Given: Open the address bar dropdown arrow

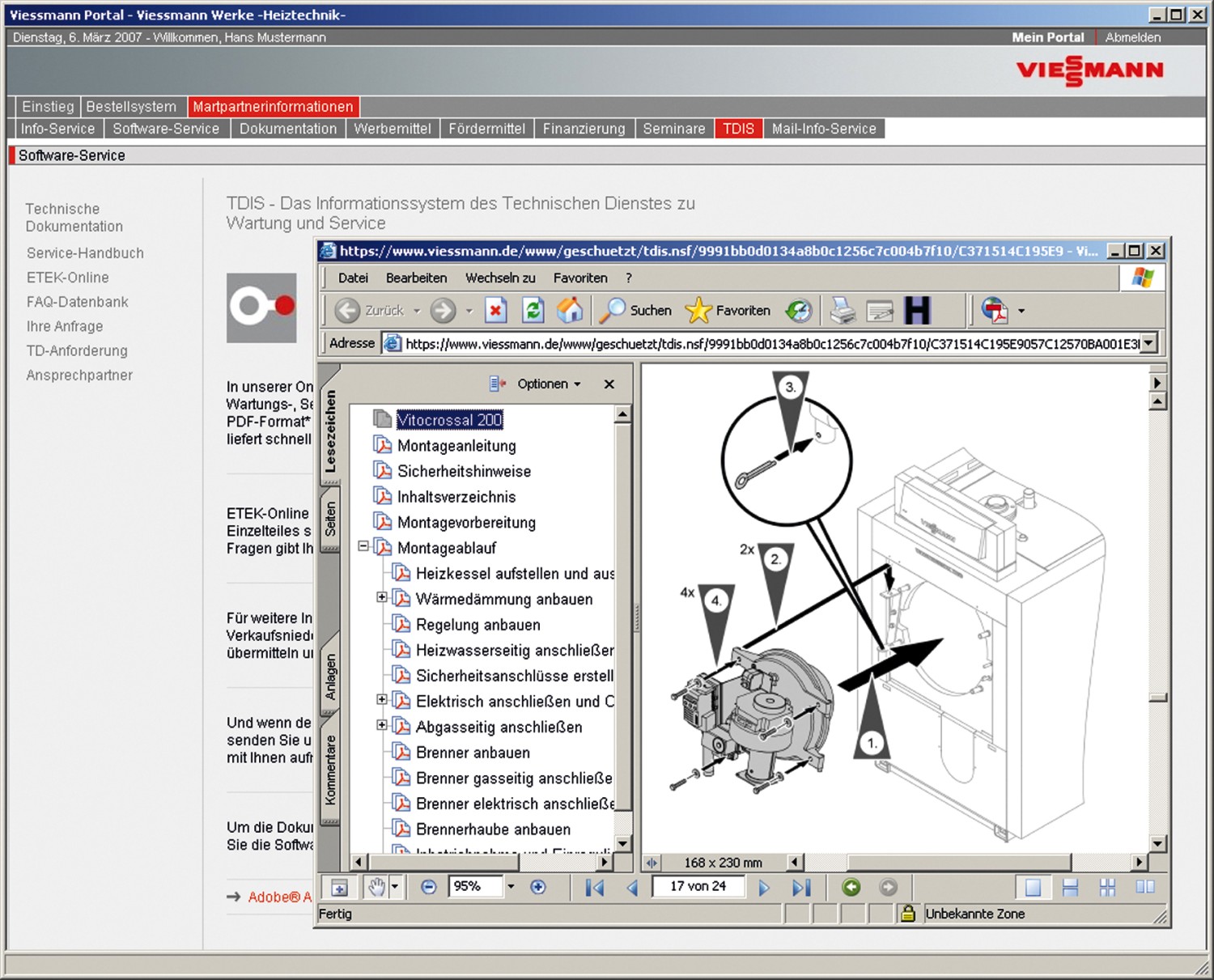Looking at the screenshot, I should [1148, 343].
